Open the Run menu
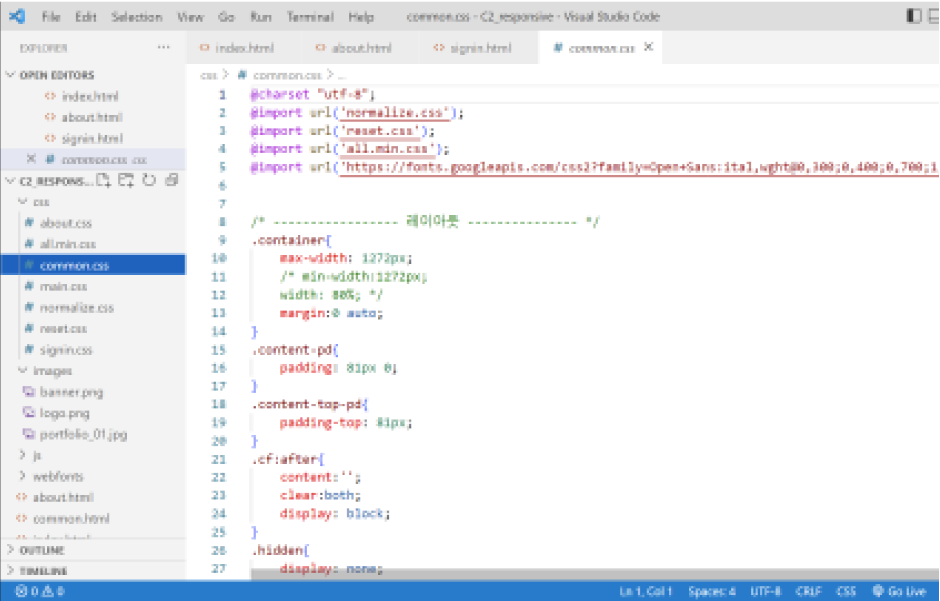 [x=261, y=17]
